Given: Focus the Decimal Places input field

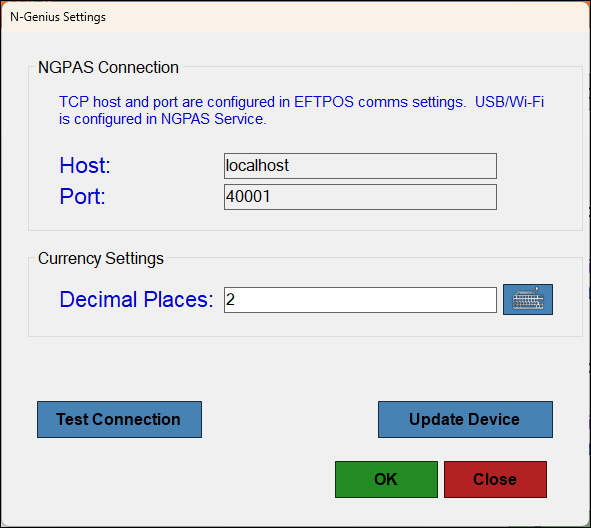Looking at the screenshot, I should tap(360, 300).
